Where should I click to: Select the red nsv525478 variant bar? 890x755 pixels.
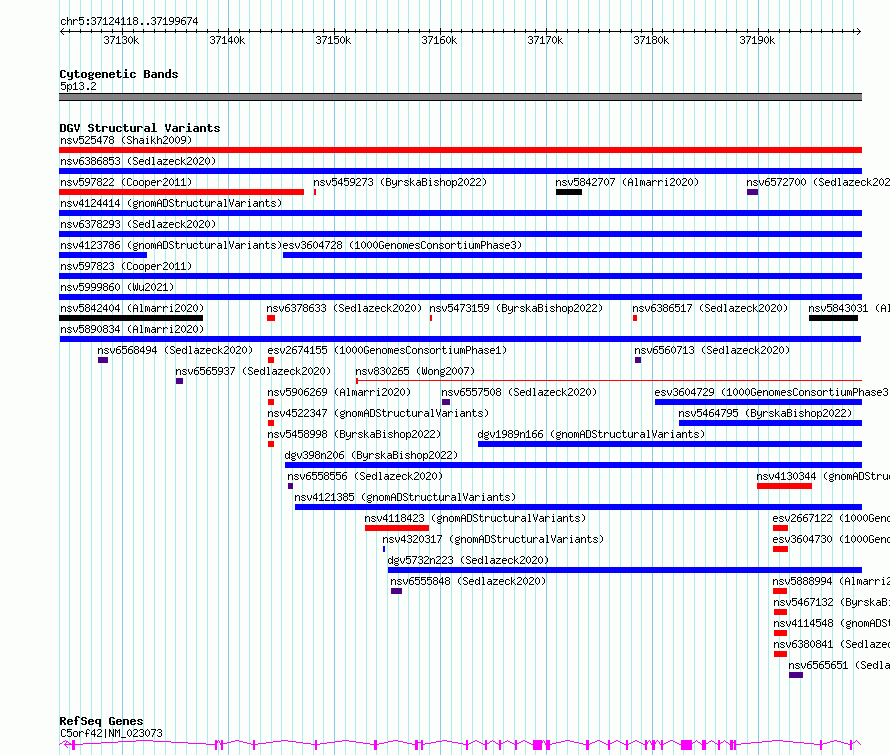[460, 150]
